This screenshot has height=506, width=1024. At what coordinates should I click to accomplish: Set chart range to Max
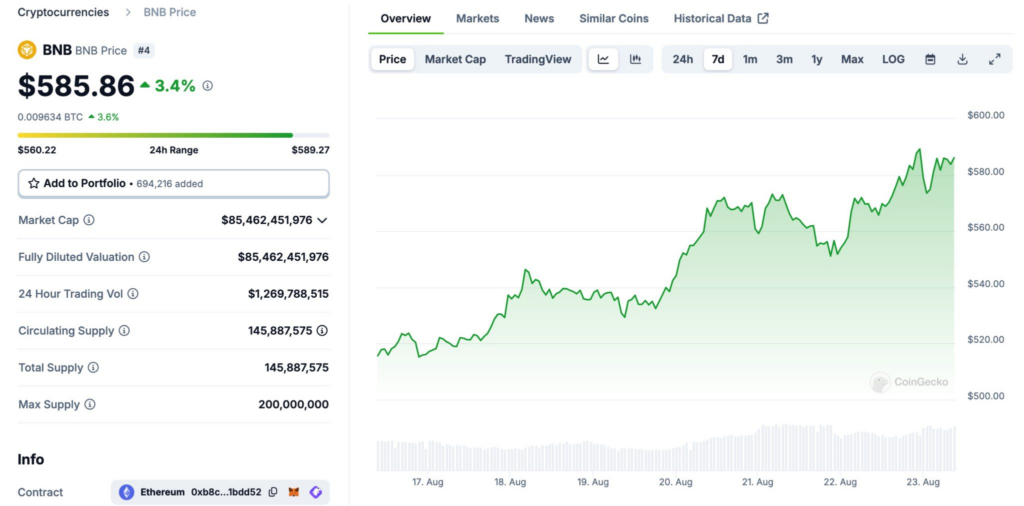(x=852, y=59)
